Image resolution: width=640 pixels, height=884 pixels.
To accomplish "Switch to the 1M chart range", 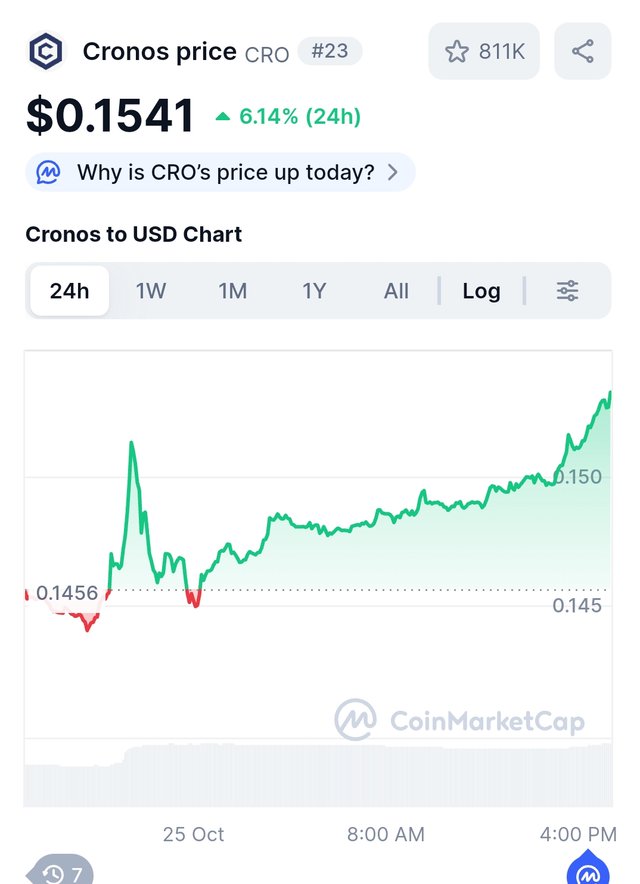I will click(233, 291).
